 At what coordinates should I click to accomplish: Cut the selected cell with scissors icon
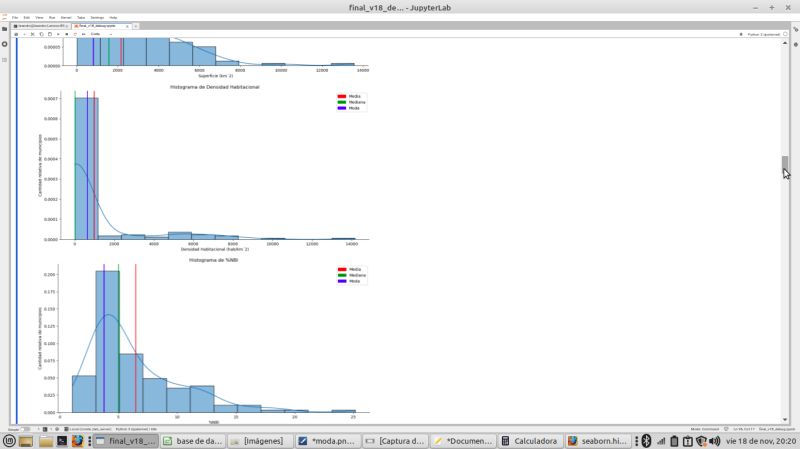[x=33, y=34]
